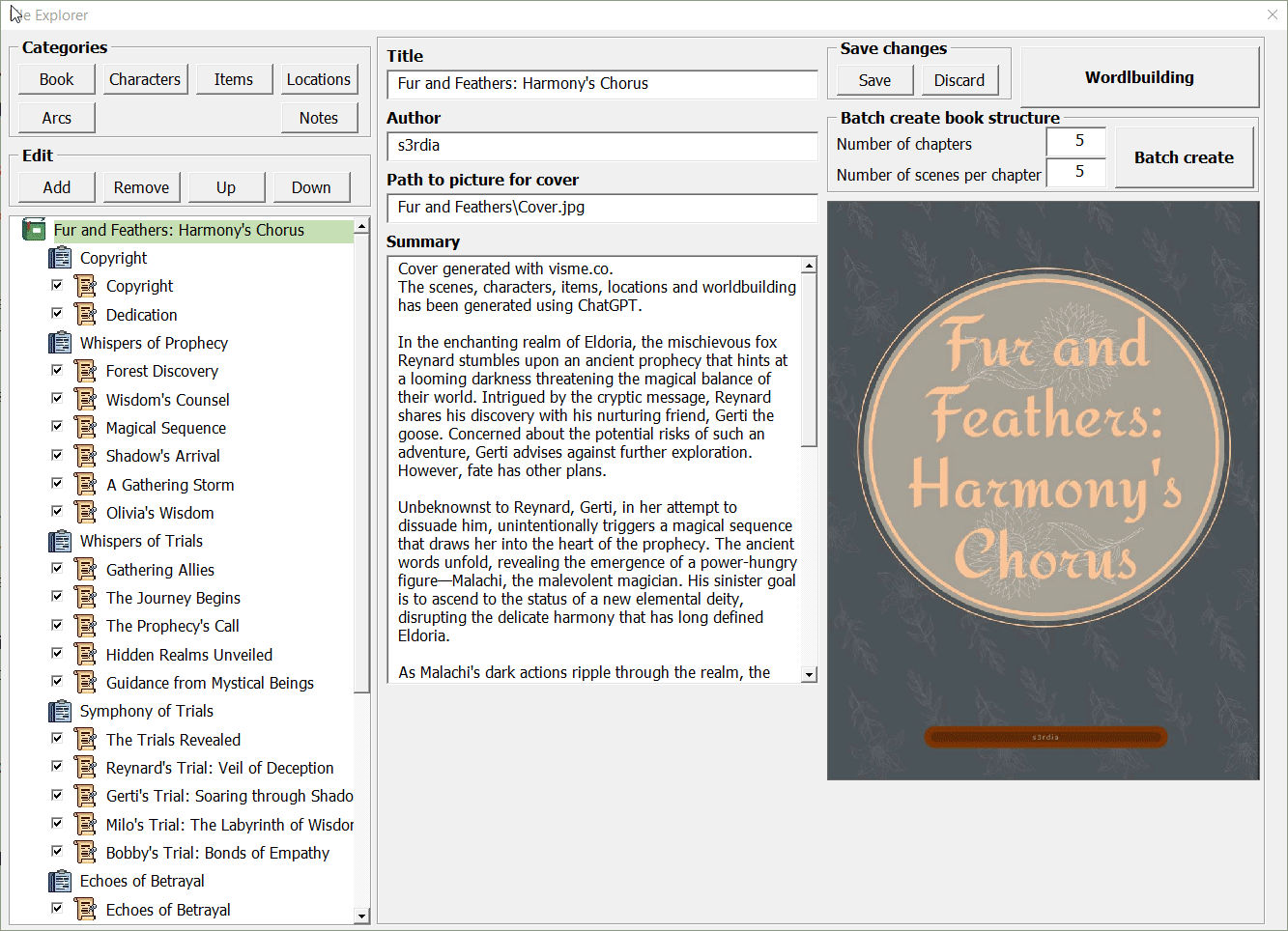1288x931 pixels.
Task: Click the scene icon beside Dedication
Action: pyautogui.click(x=86, y=315)
